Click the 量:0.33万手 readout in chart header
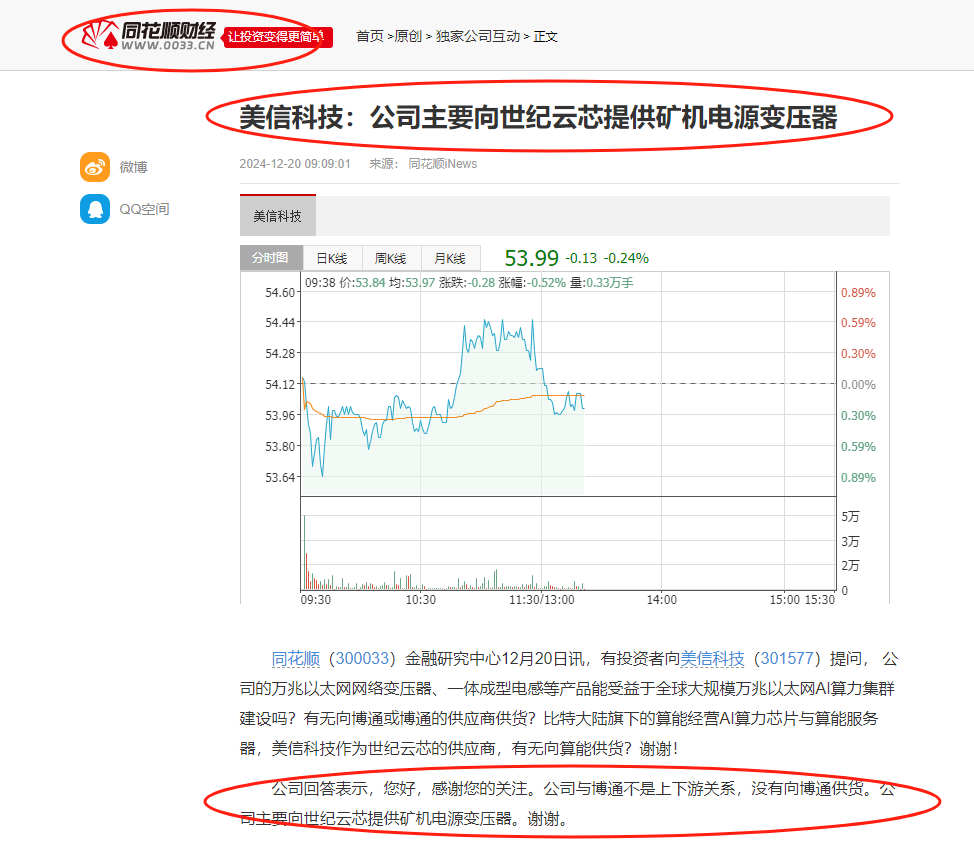This screenshot has width=974, height=857. click(602, 283)
